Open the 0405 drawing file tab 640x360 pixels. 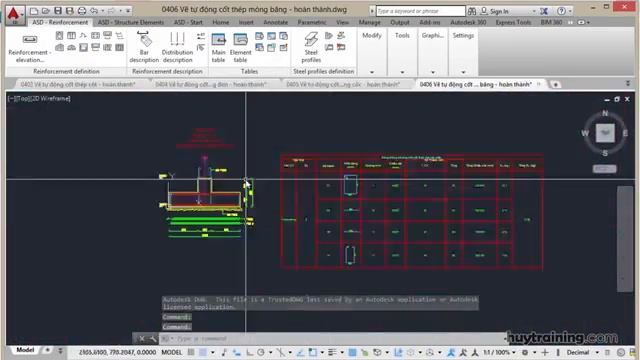click(343, 84)
